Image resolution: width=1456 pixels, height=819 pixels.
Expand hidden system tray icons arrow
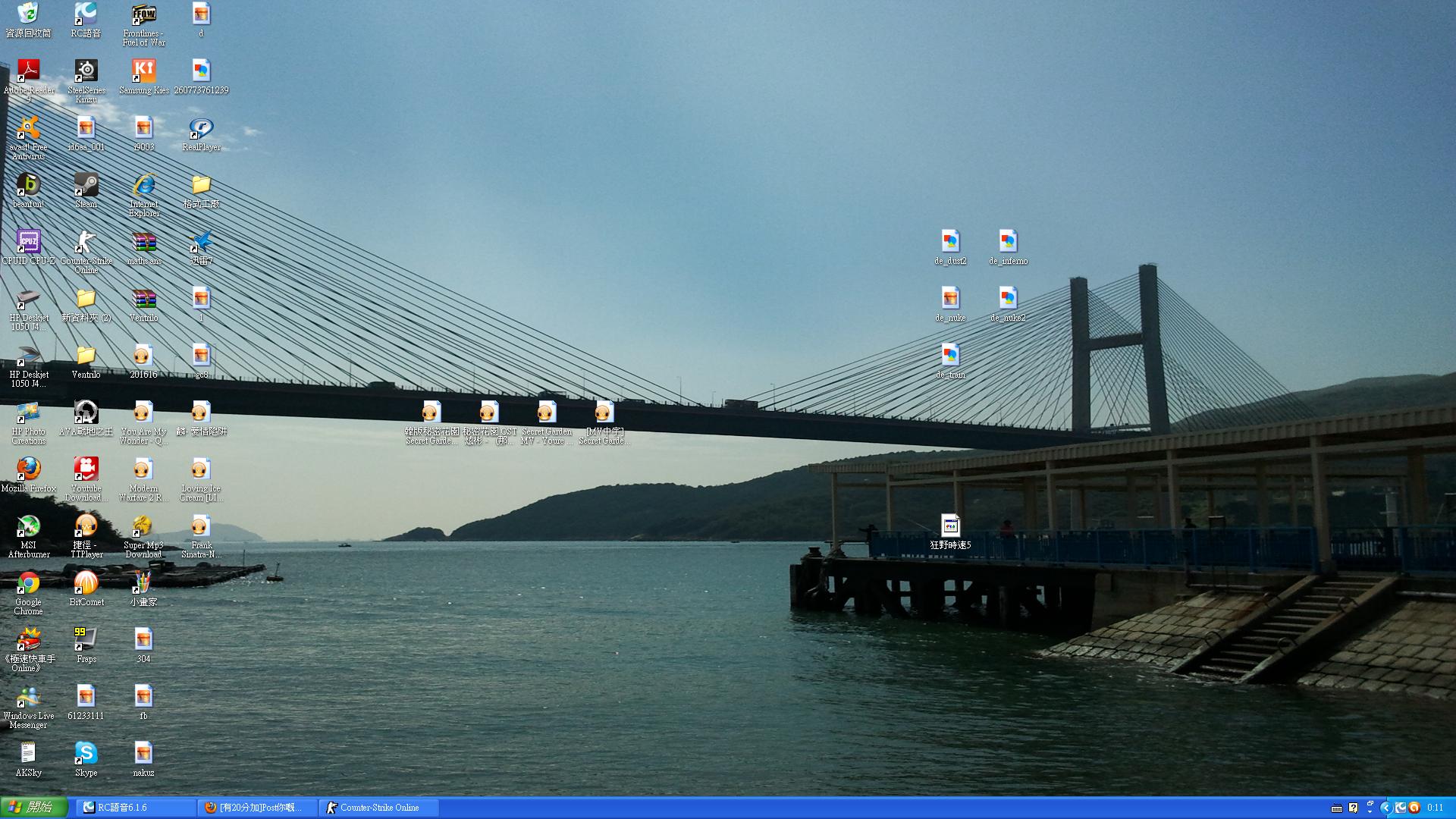(1386, 808)
